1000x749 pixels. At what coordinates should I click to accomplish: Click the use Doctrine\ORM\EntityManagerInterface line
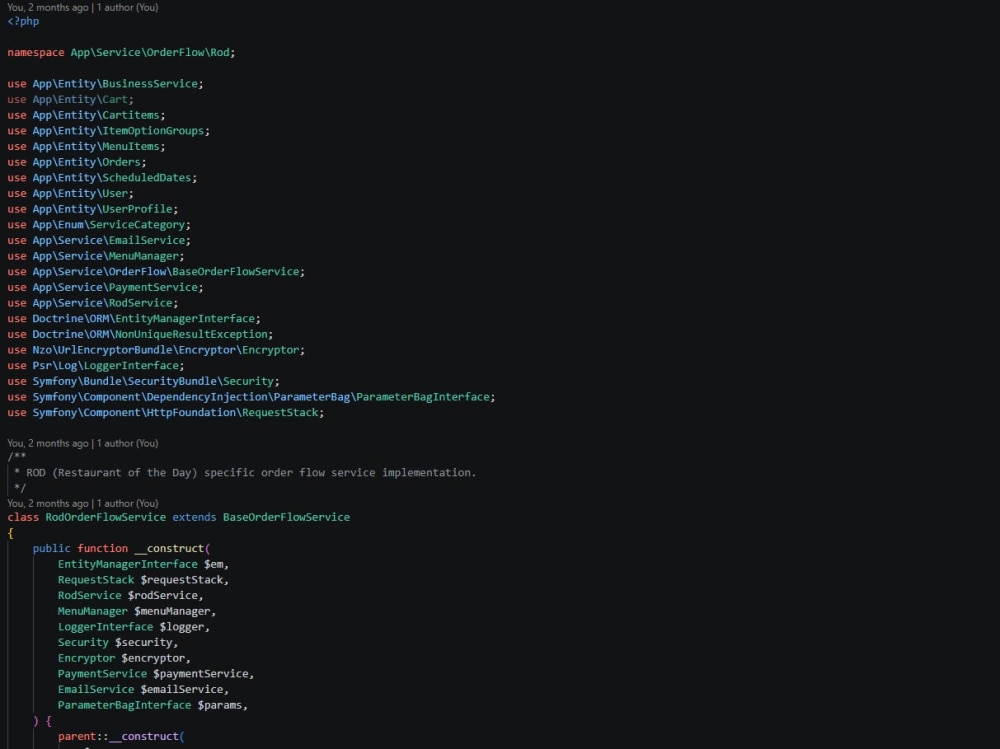[x=134, y=318]
